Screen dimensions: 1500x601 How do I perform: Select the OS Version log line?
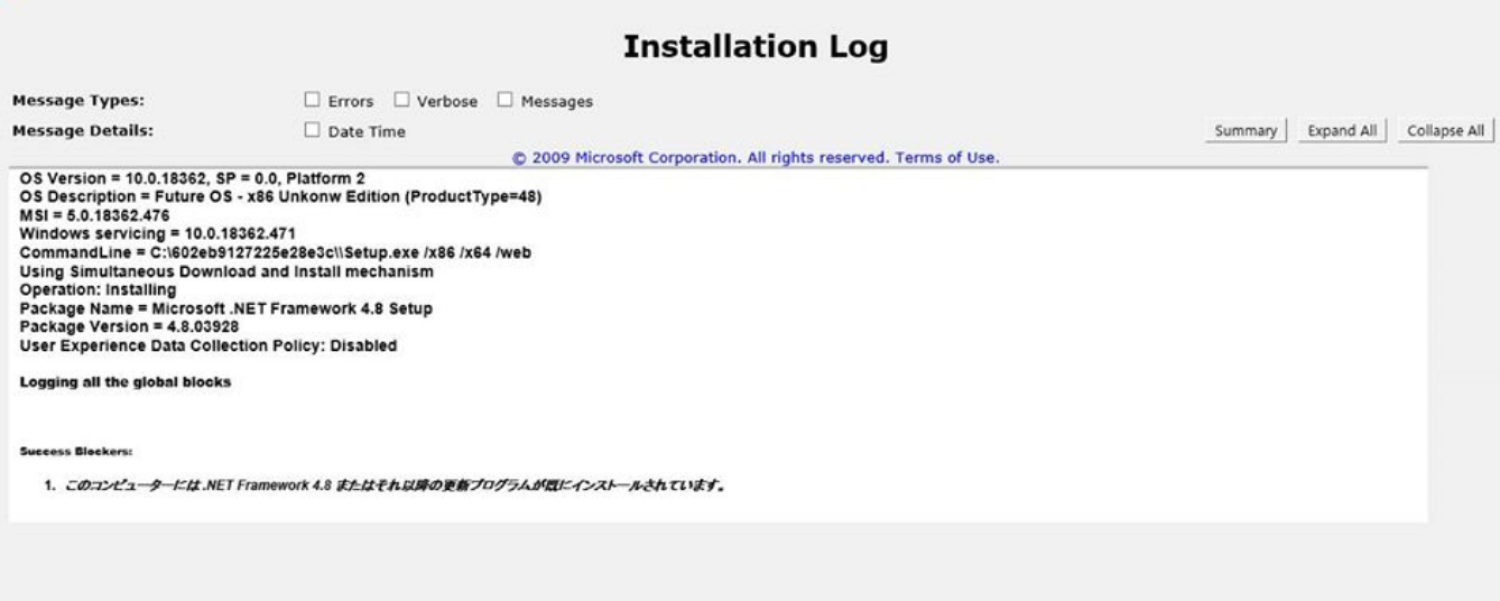click(x=192, y=178)
